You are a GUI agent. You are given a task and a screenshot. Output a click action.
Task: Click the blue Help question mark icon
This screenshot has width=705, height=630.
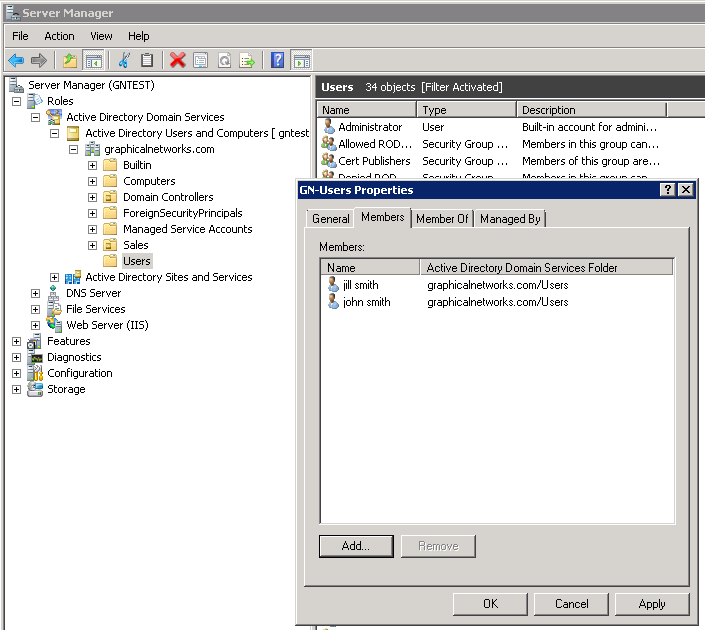click(278, 60)
